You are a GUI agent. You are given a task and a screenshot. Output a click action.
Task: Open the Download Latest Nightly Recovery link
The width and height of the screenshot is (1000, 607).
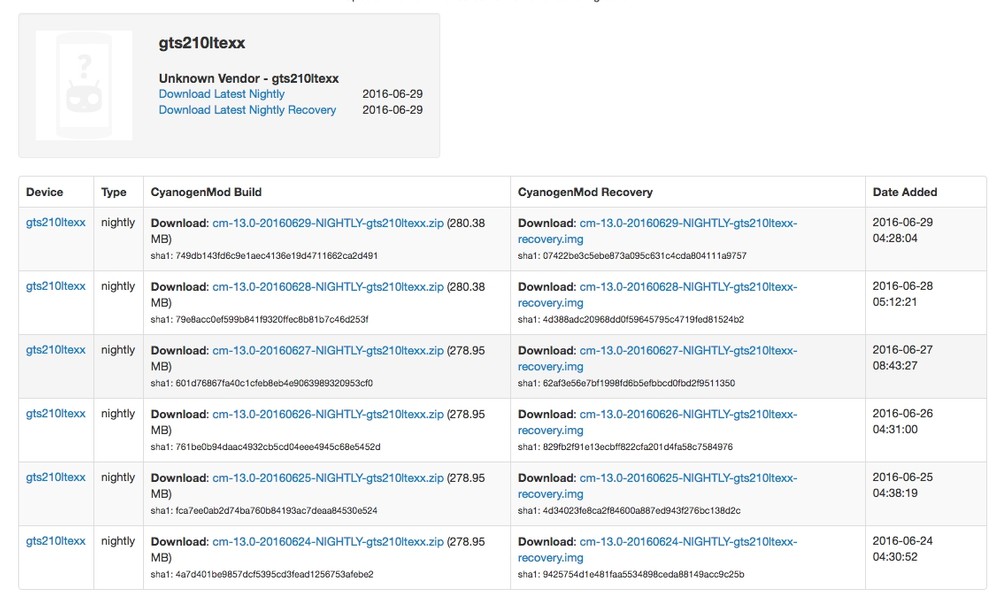pyautogui.click(x=247, y=110)
